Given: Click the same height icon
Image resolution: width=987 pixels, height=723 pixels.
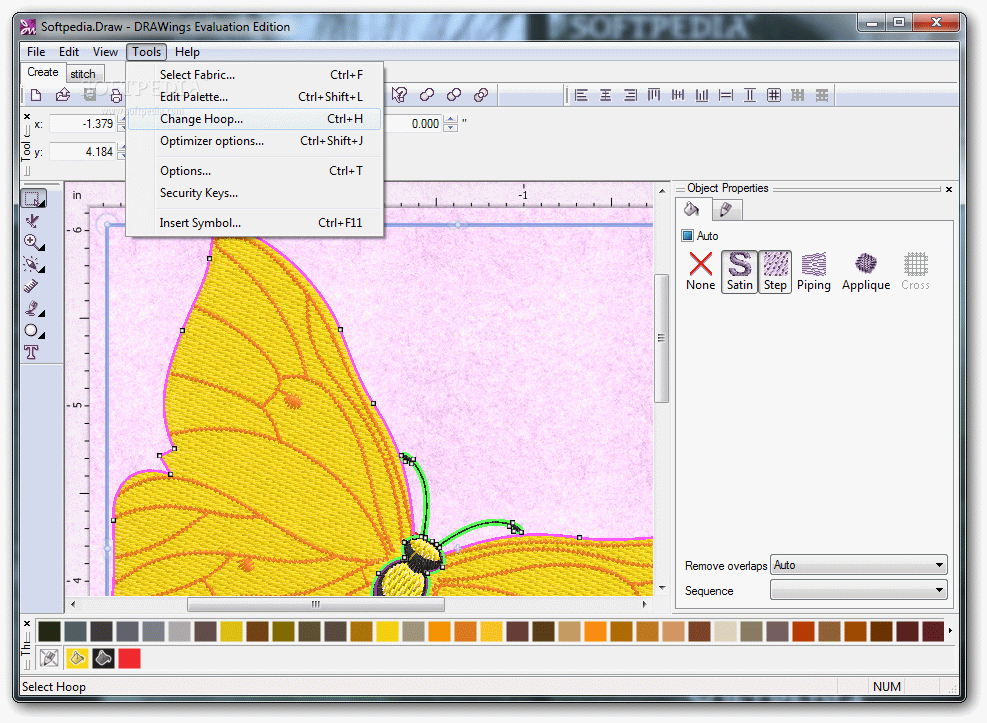Looking at the screenshot, I should point(750,95).
